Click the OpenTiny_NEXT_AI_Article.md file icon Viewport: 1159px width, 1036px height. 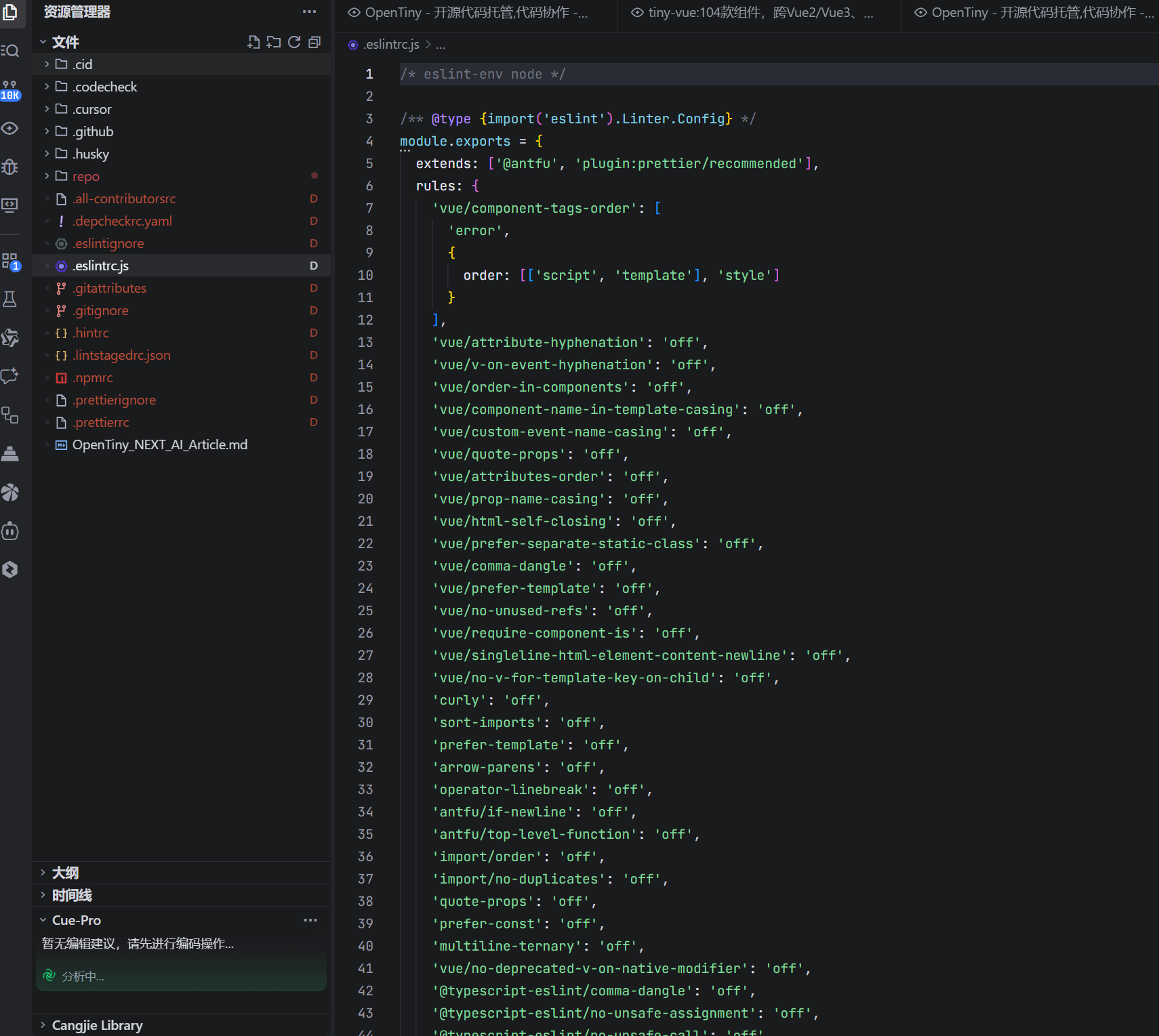coord(61,445)
